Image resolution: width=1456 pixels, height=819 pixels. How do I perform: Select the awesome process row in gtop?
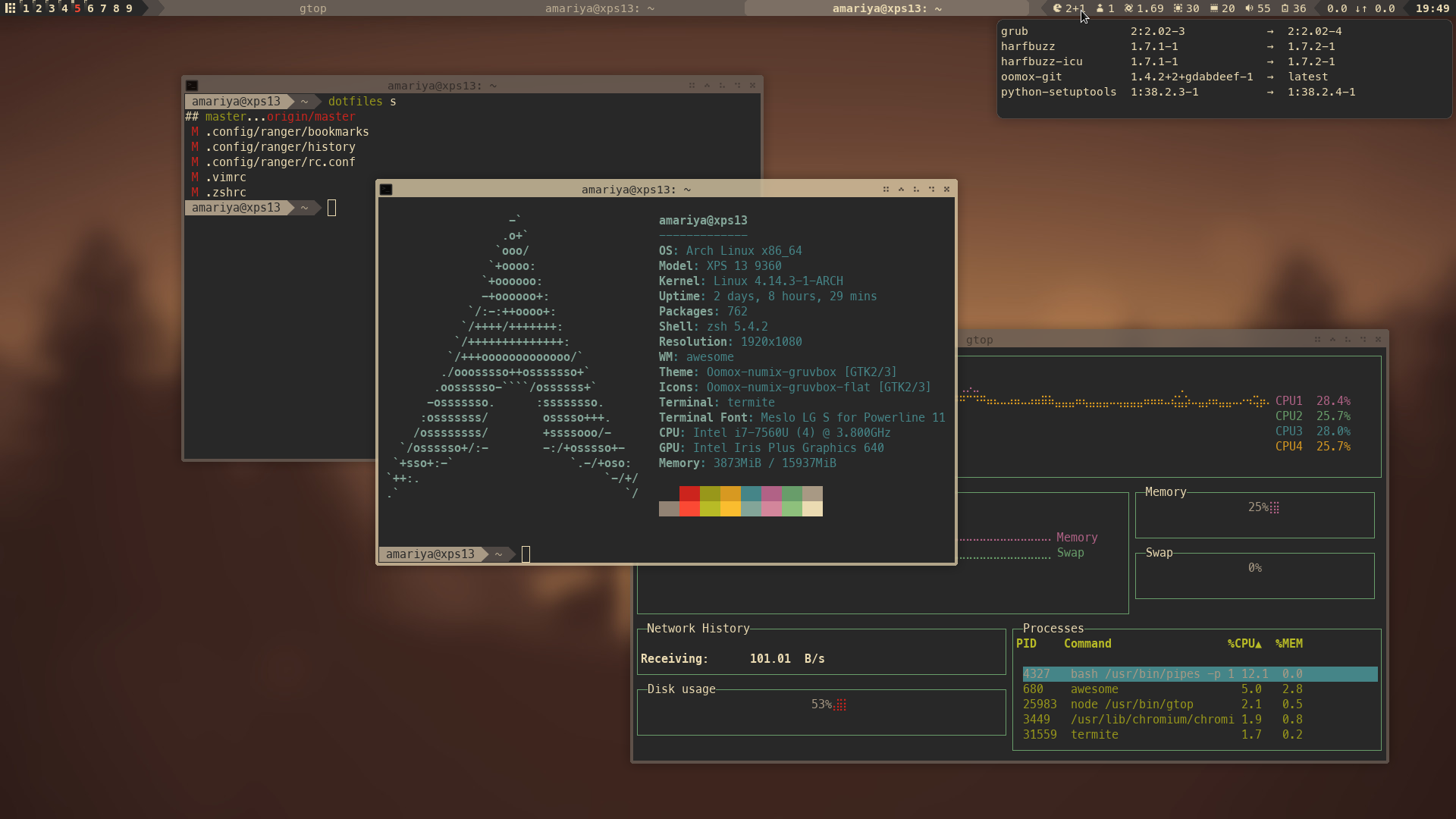tap(1200, 689)
